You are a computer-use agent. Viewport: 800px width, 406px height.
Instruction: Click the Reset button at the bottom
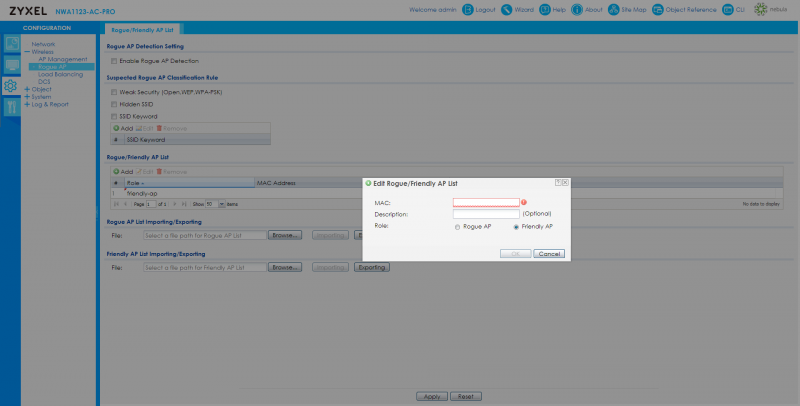tap(466, 396)
